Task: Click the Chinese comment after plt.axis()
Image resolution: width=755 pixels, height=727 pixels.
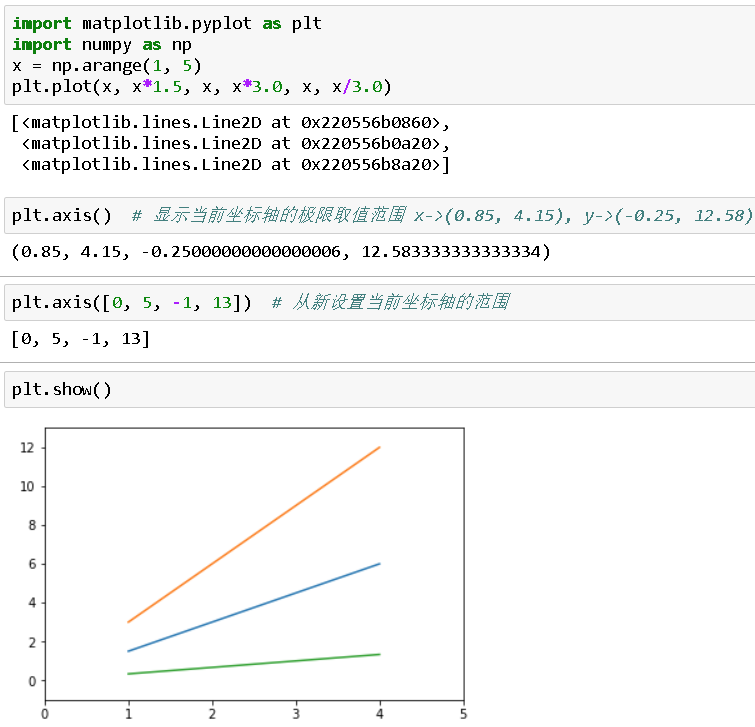Action: click(x=443, y=215)
